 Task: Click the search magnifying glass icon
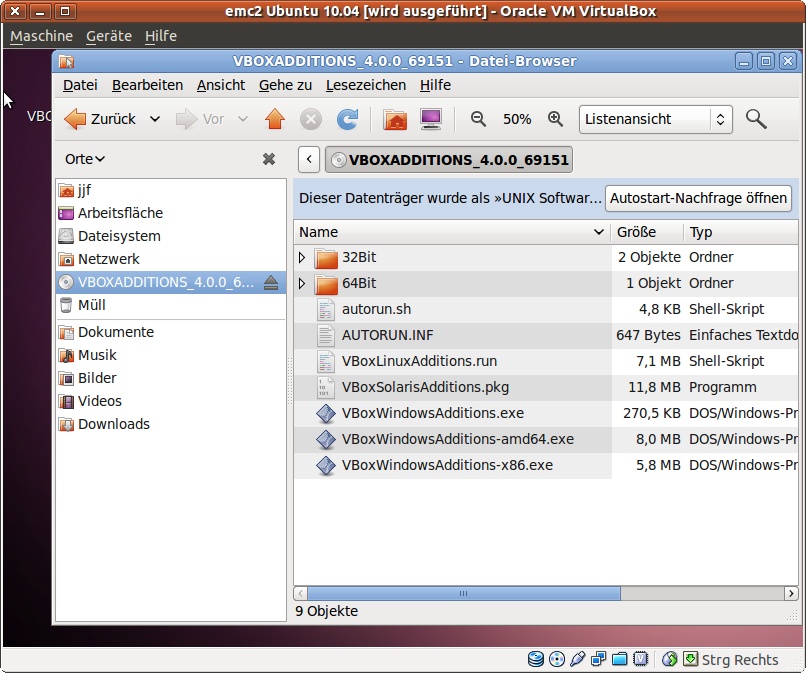[x=756, y=119]
